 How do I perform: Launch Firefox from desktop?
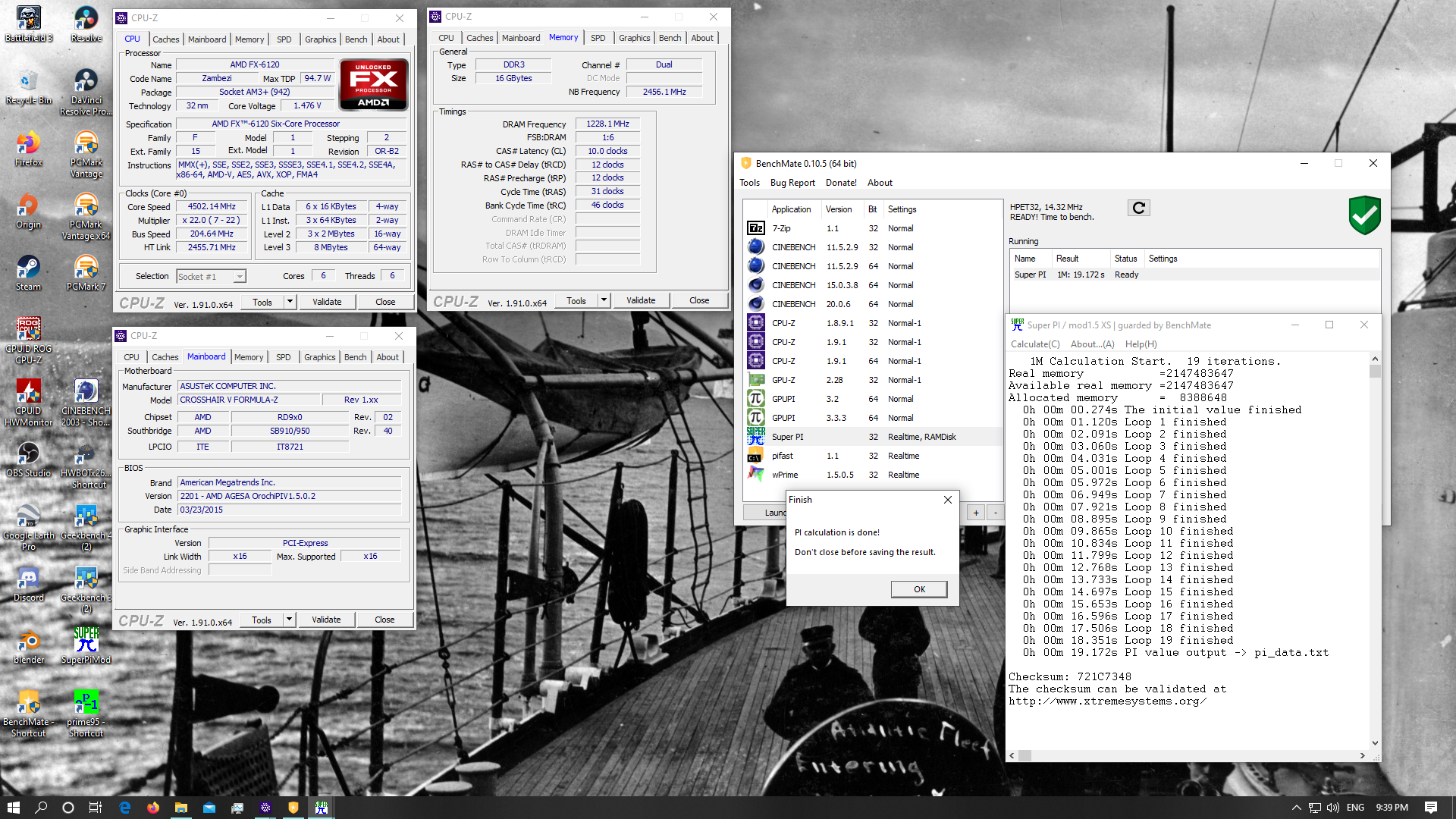pyautogui.click(x=29, y=149)
